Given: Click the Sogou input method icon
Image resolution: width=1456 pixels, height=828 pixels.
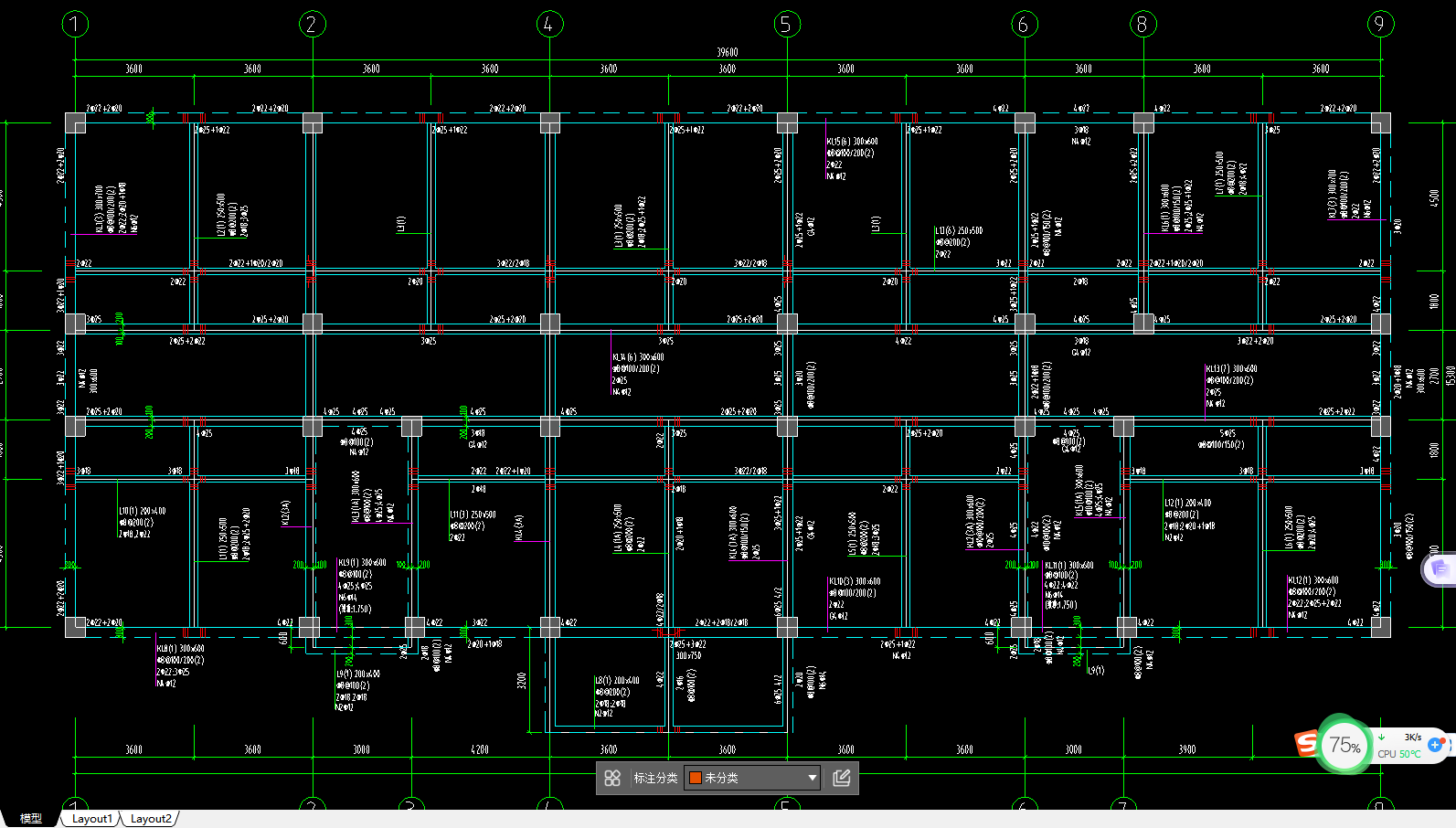Looking at the screenshot, I should tap(1308, 744).
